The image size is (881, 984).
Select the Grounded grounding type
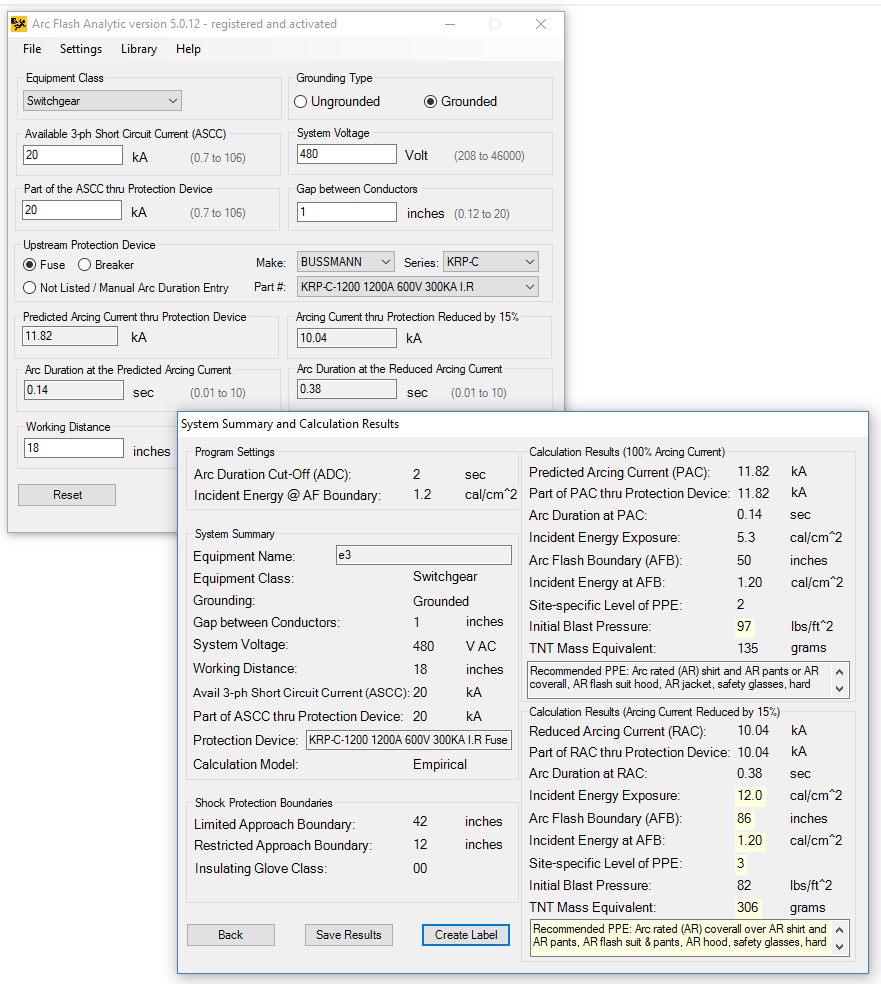point(431,101)
